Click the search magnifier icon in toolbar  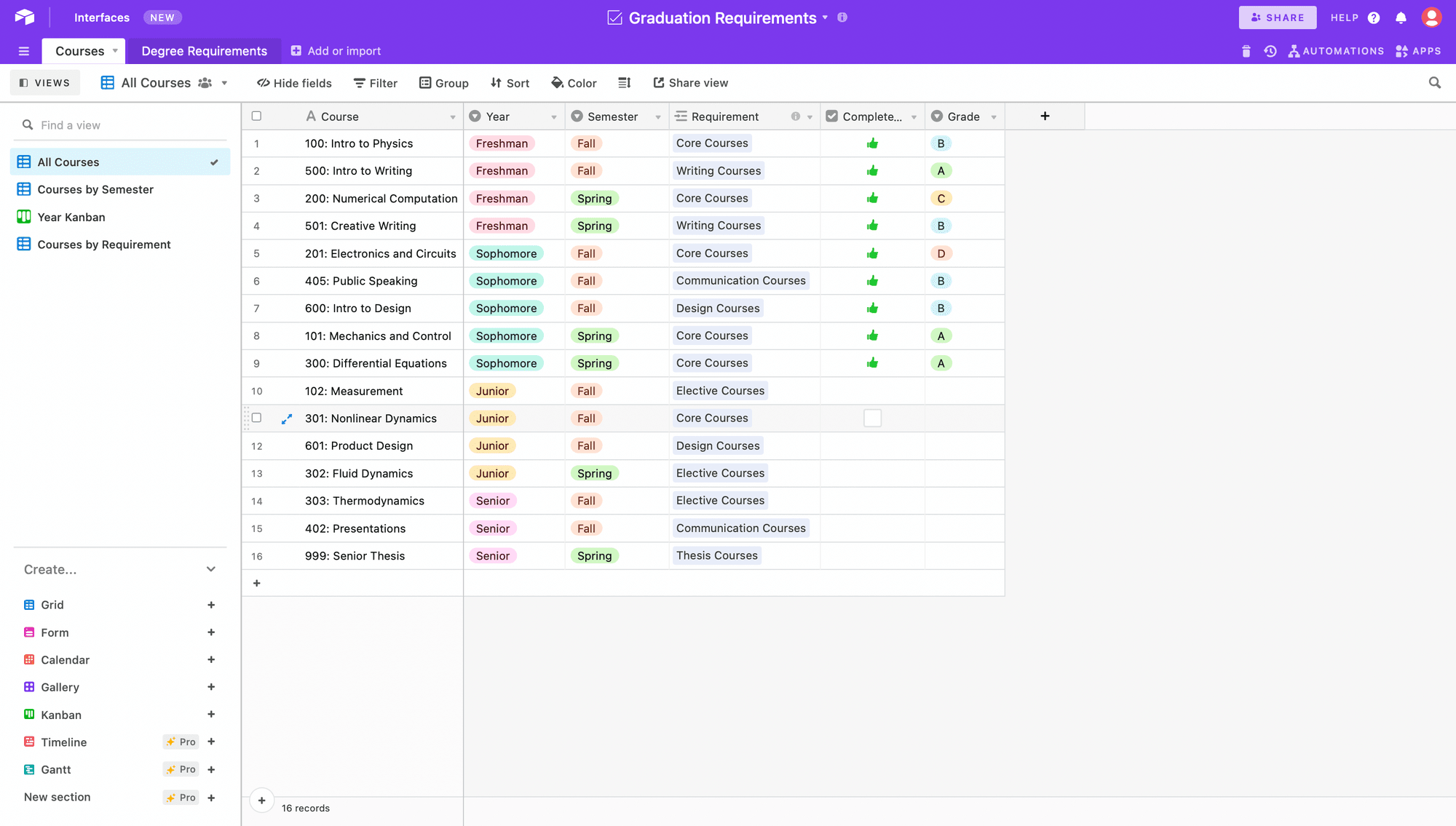point(1434,83)
